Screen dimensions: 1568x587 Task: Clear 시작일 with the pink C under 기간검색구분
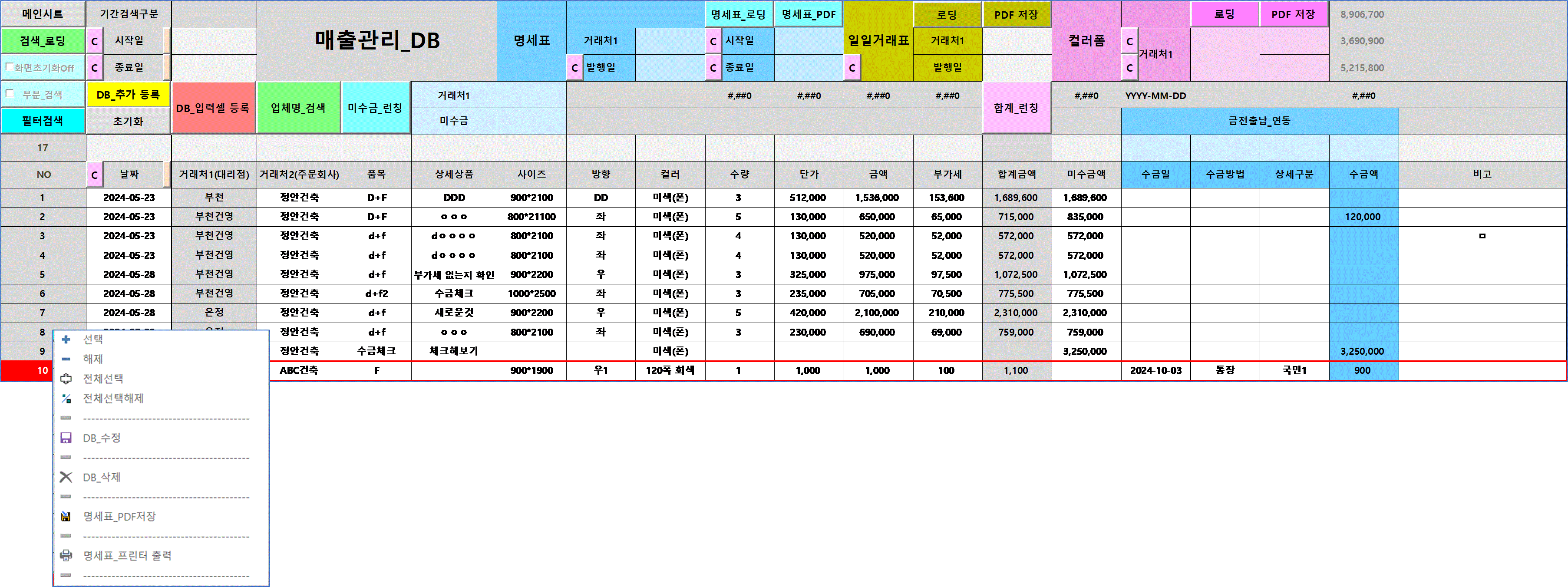pos(94,41)
